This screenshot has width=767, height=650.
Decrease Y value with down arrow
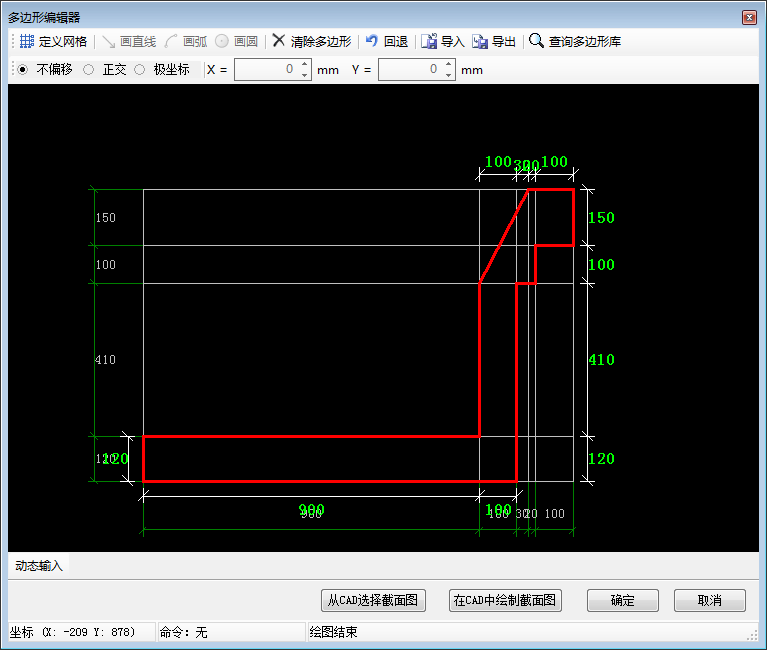[449, 75]
